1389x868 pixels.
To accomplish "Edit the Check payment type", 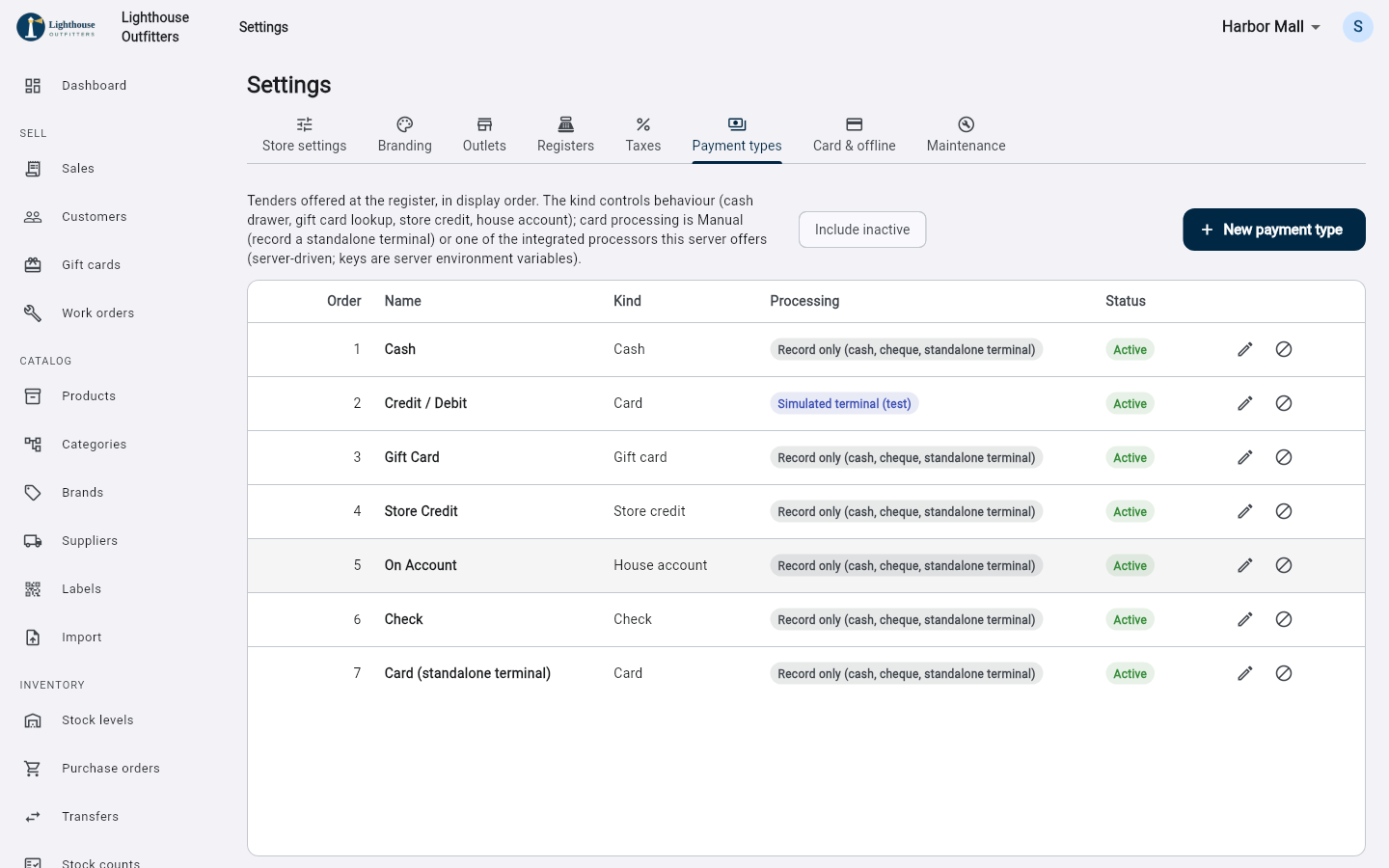I will point(1245,619).
